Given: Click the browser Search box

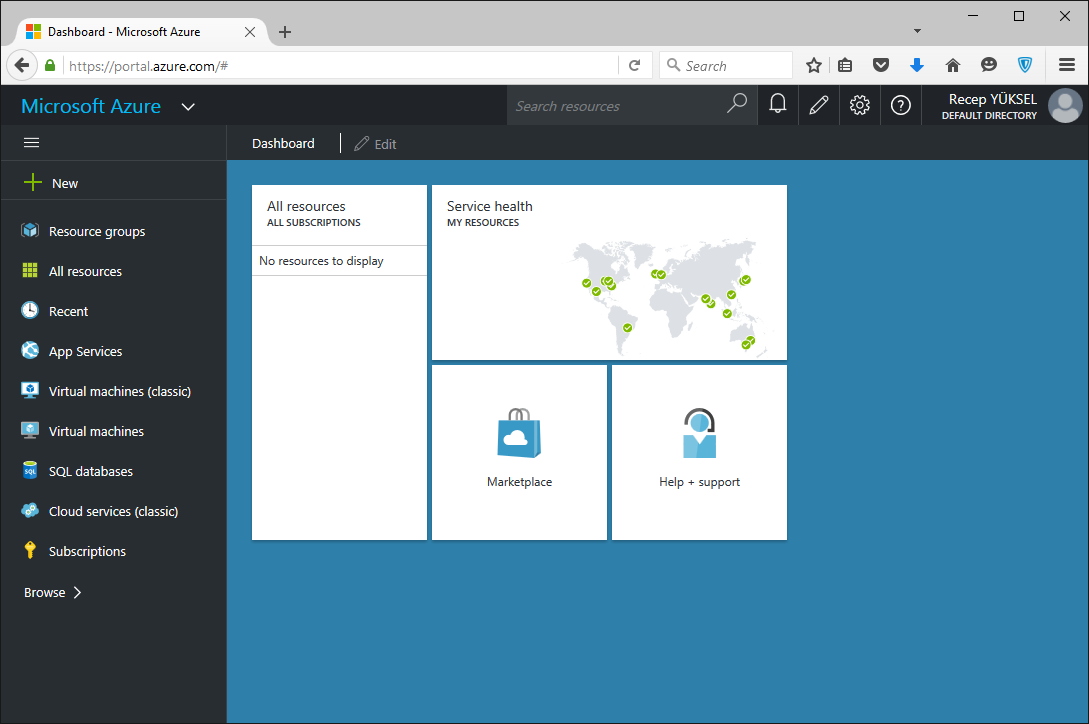Looking at the screenshot, I should tap(726, 65).
